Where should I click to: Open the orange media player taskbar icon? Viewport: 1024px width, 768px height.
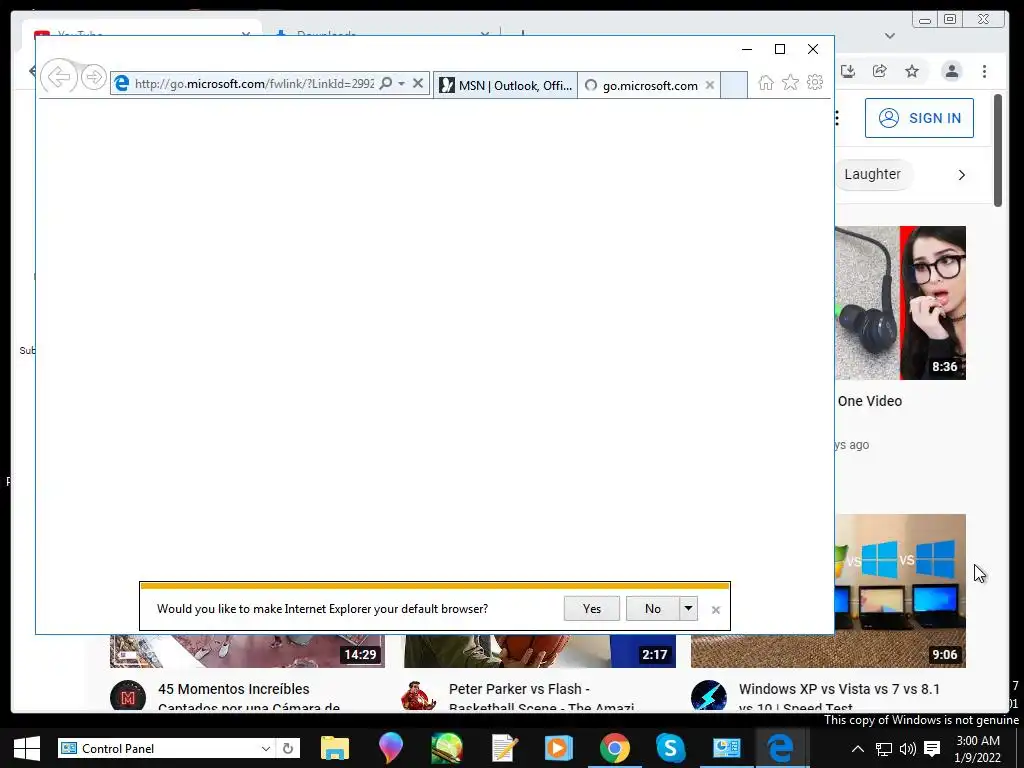click(x=559, y=748)
